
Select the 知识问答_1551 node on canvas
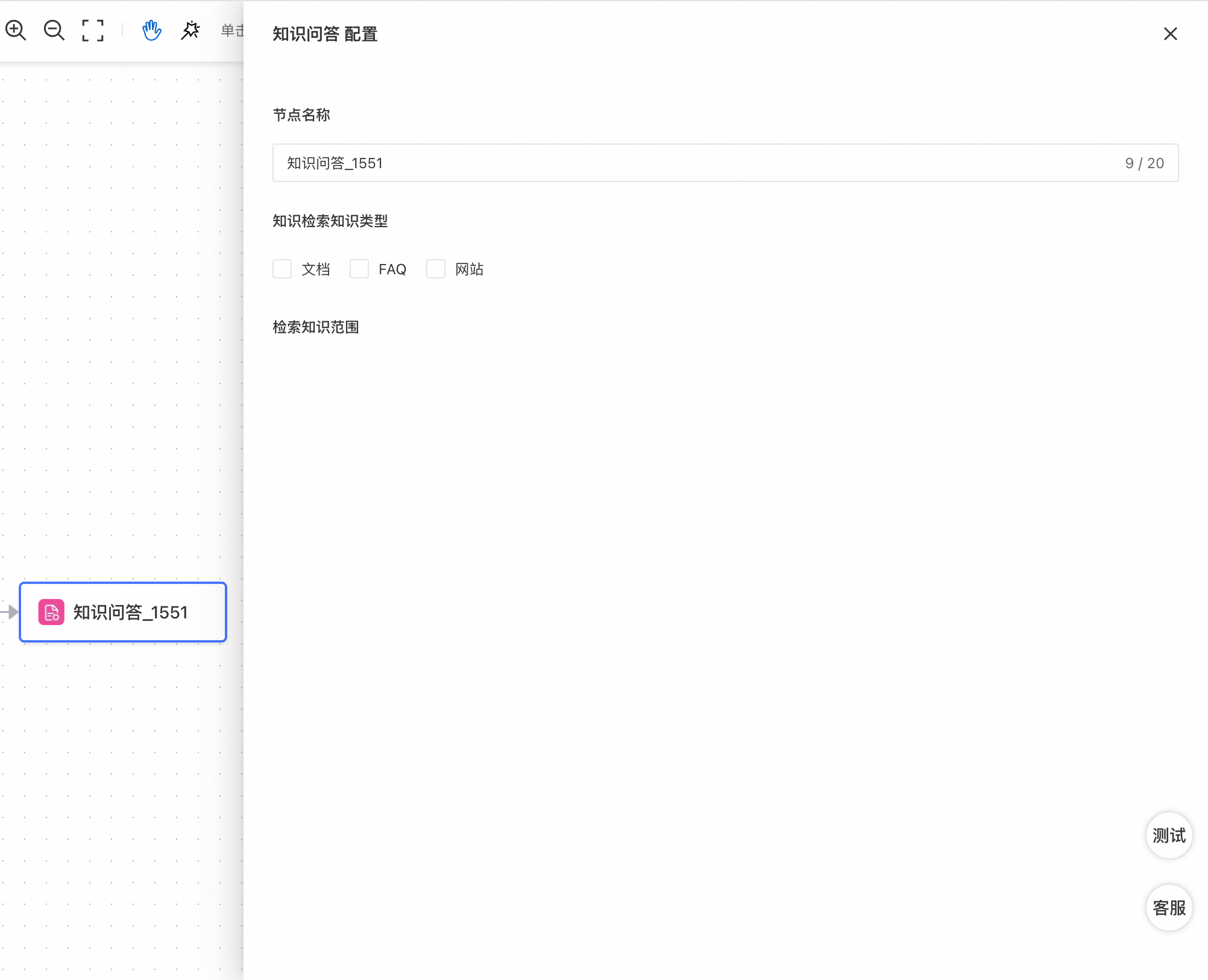point(130,612)
